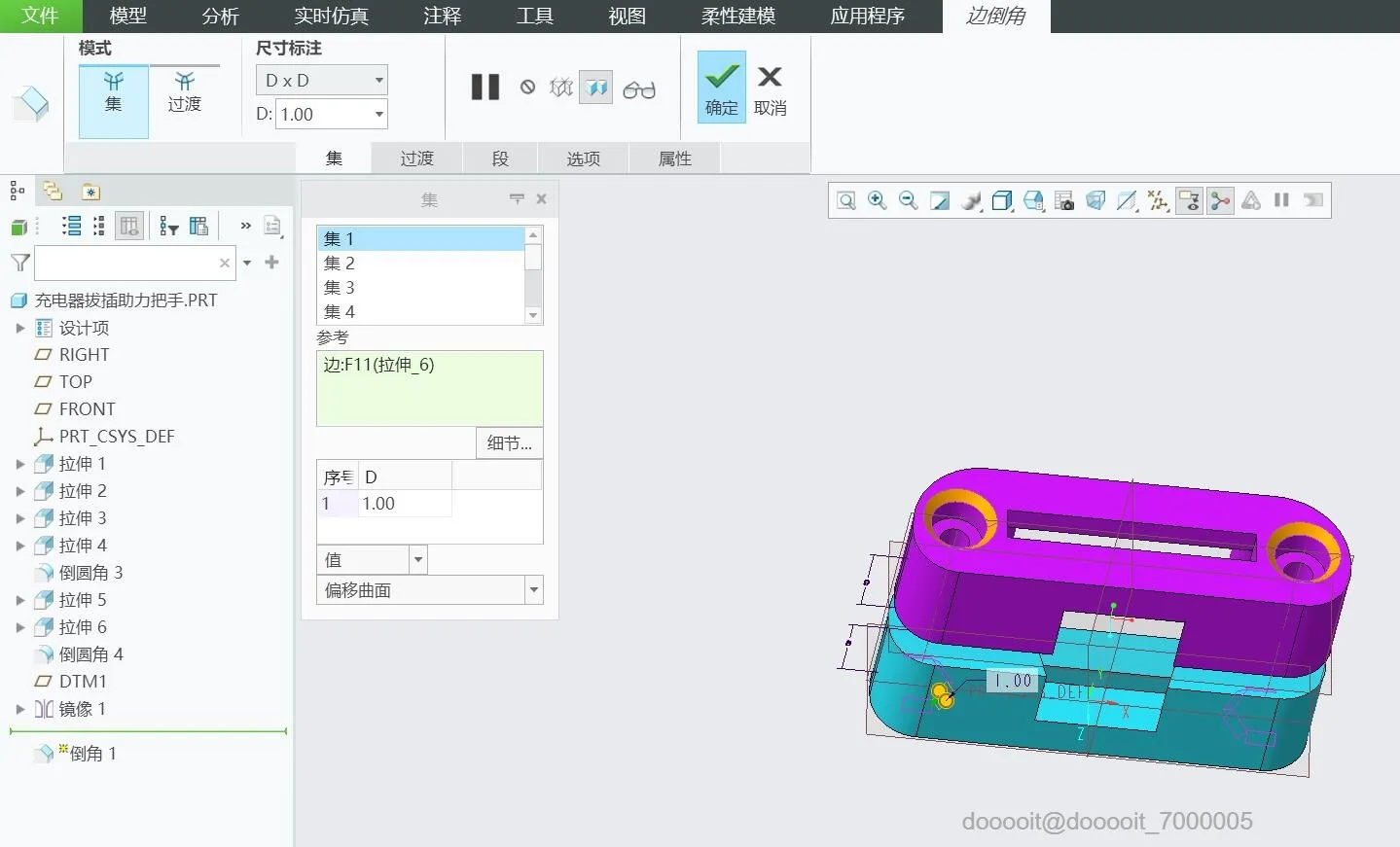Expand the 镜像 1 feature
Image resolution: width=1400 pixels, height=847 pixels.
[x=19, y=709]
